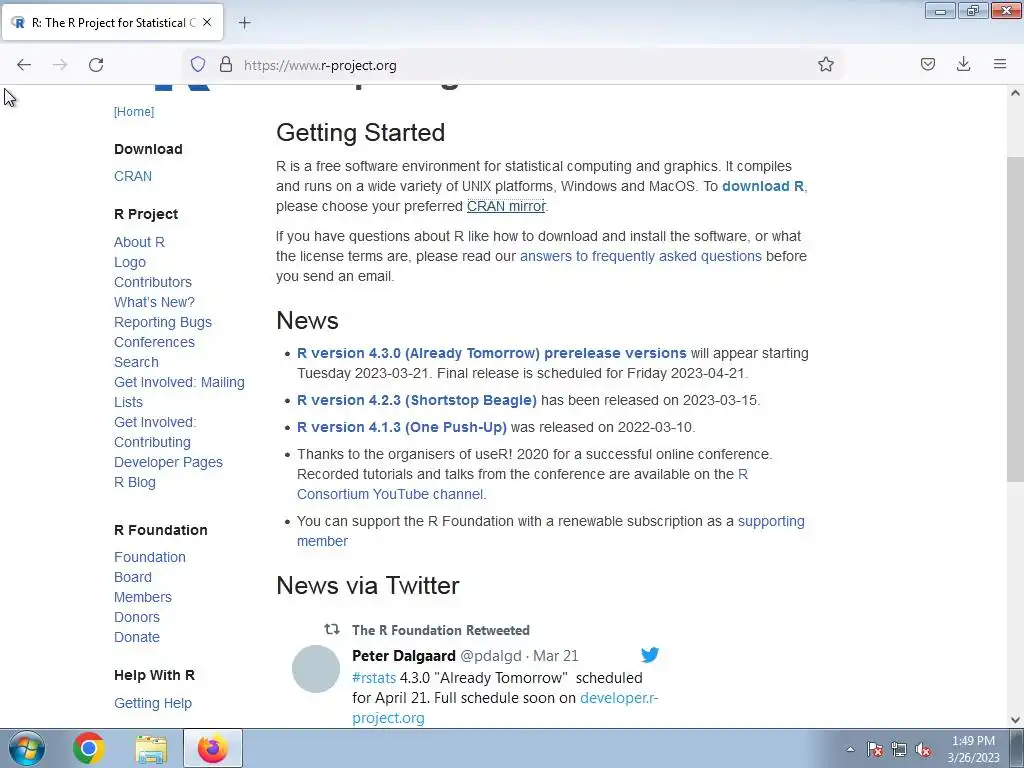Image resolution: width=1024 pixels, height=768 pixels.
Task: Open Get Involved: Contributing link
Action: [155, 432]
